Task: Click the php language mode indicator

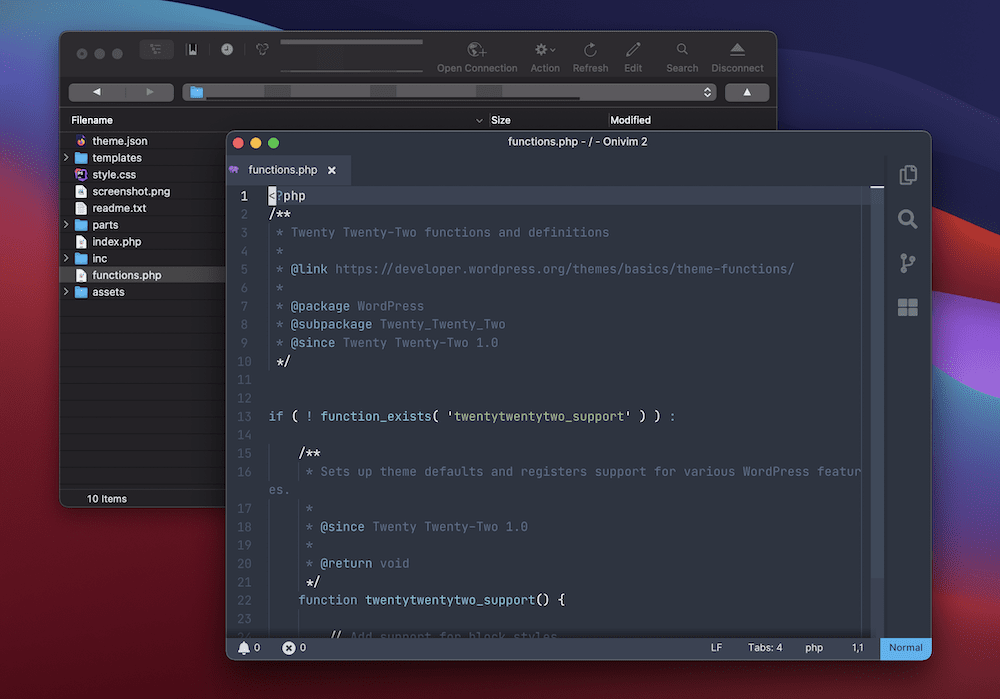Action: point(814,648)
